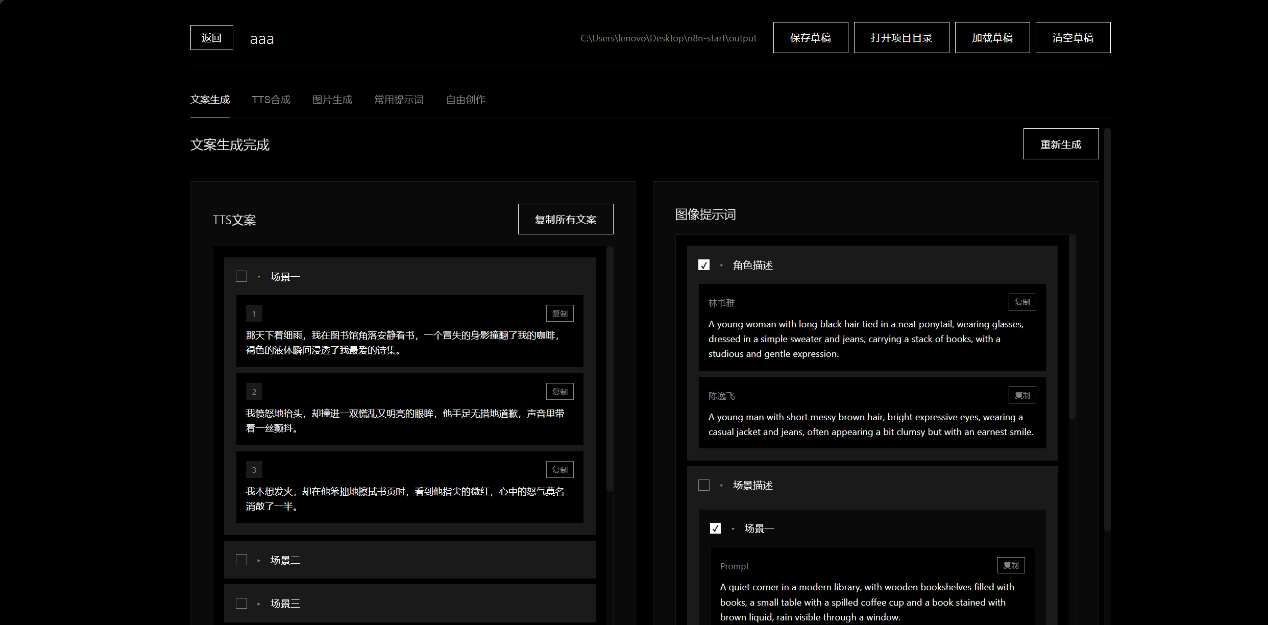
Task: Switch to the TTS合成 tab
Action: tap(271, 100)
